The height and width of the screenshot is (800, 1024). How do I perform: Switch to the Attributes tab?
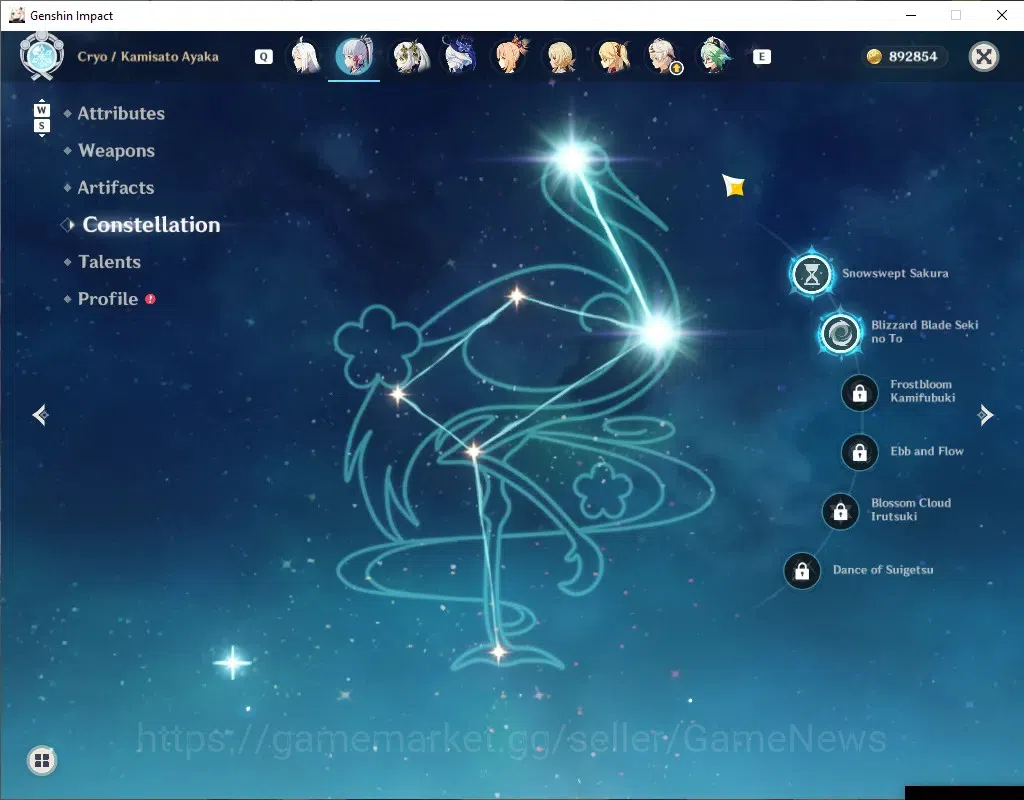tap(121, 114)
